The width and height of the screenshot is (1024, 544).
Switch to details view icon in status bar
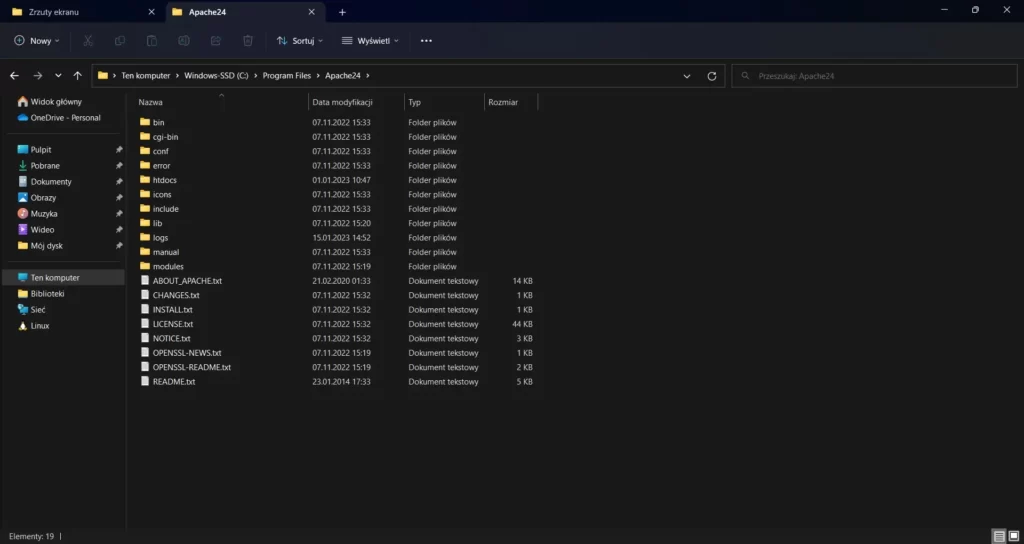pyautogui.click(x=999, y=536)
